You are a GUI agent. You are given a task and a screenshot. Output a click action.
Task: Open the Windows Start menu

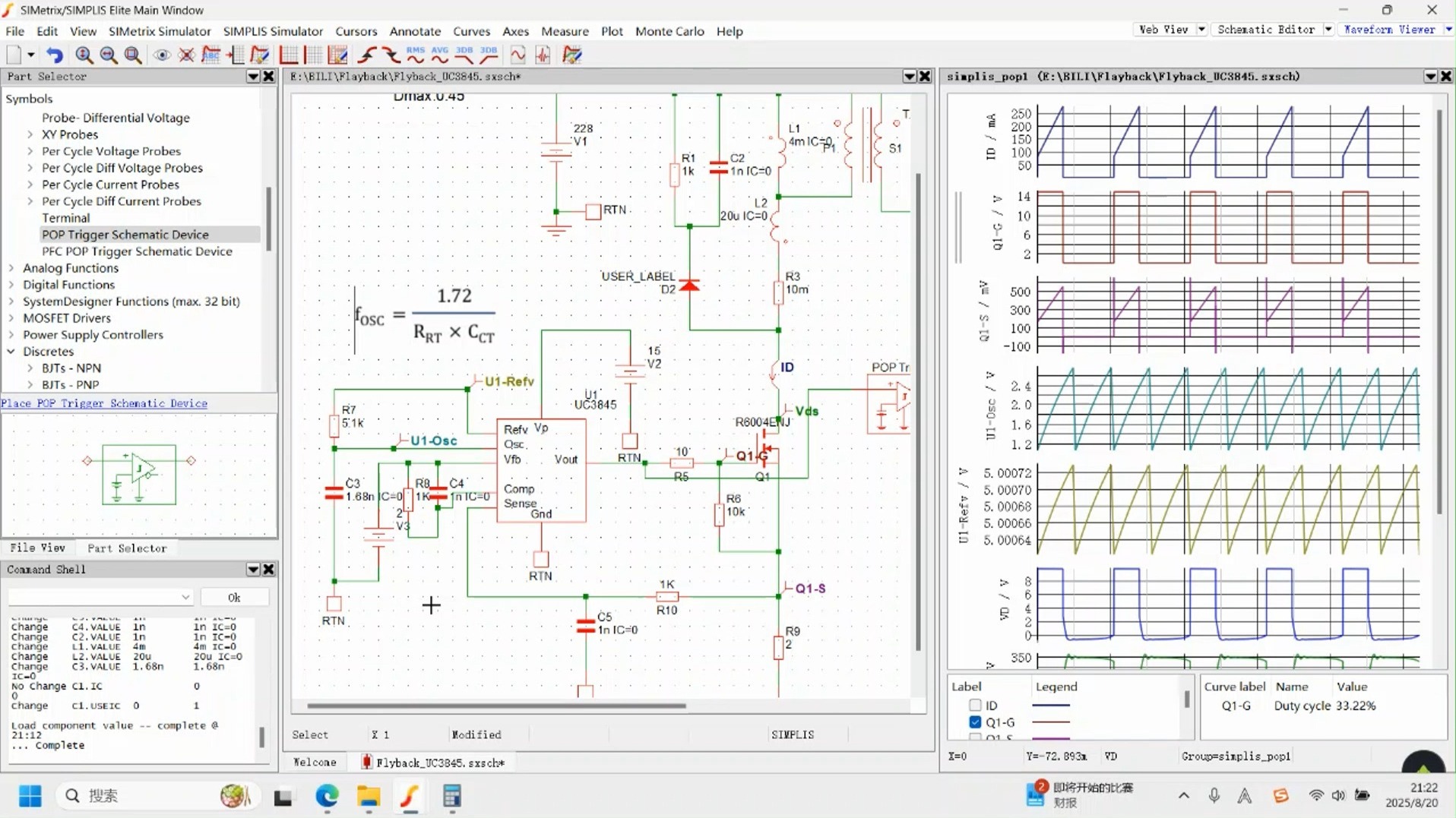point(30,796)
